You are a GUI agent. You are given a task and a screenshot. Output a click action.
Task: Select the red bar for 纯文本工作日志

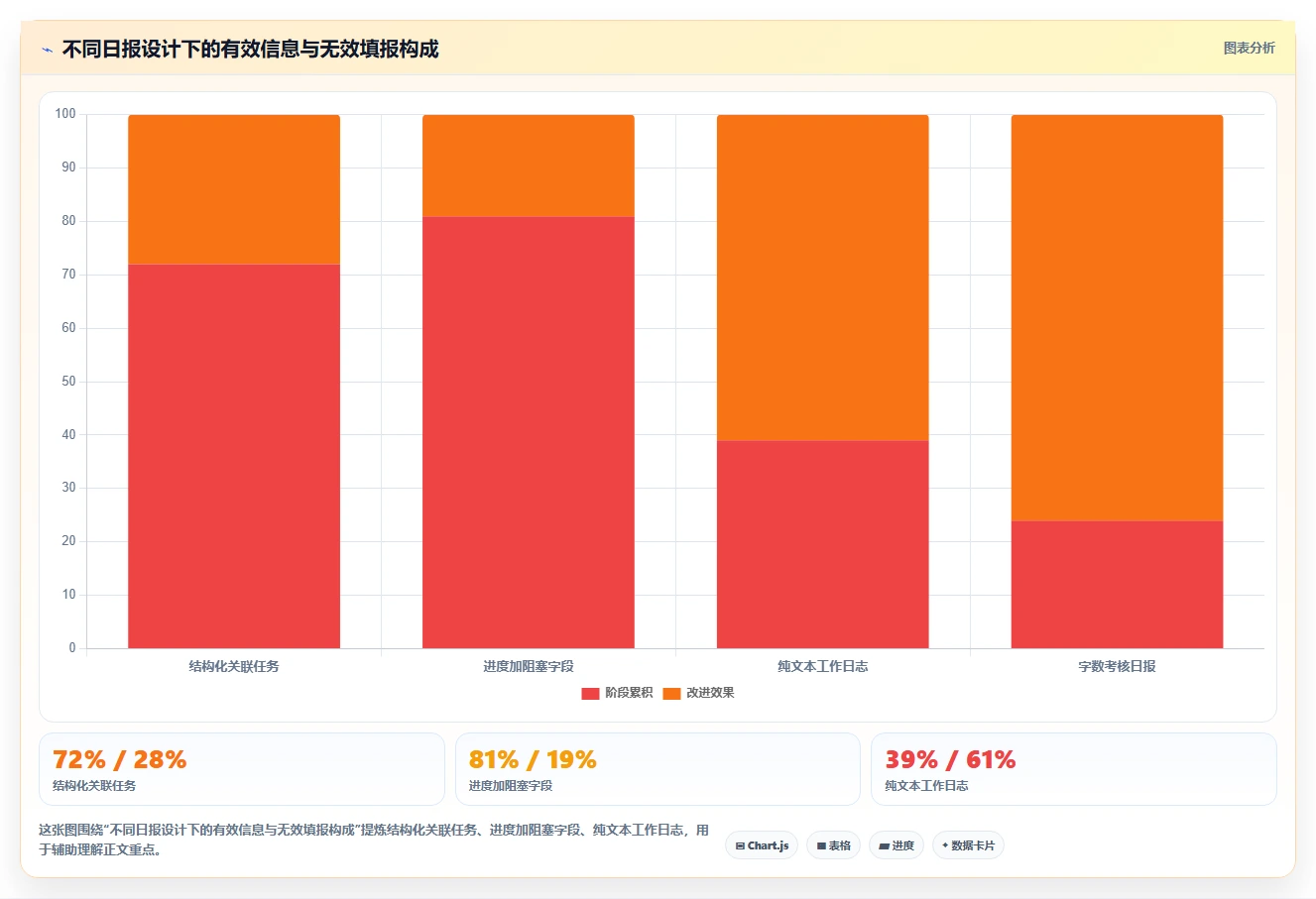pyautogui.click(x=823, y=544)
